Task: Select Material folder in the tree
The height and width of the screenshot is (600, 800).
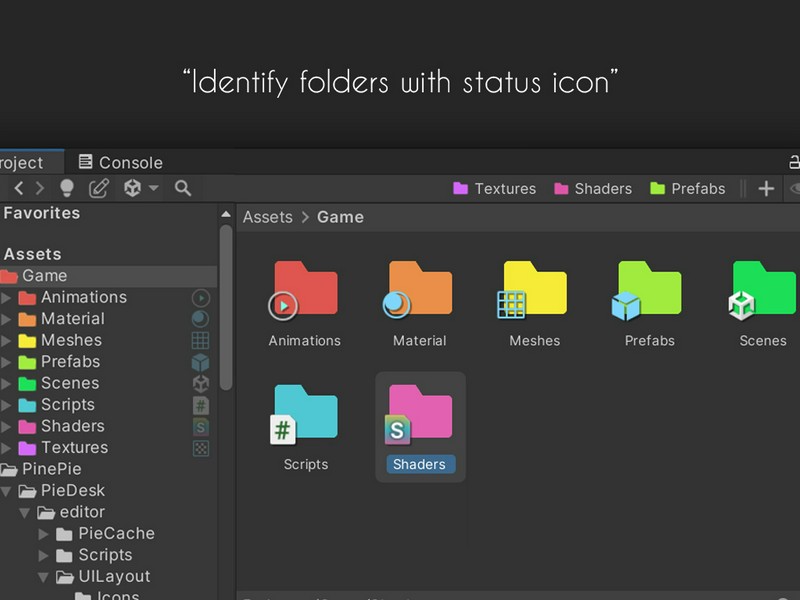Action: [x=72, y=318]
